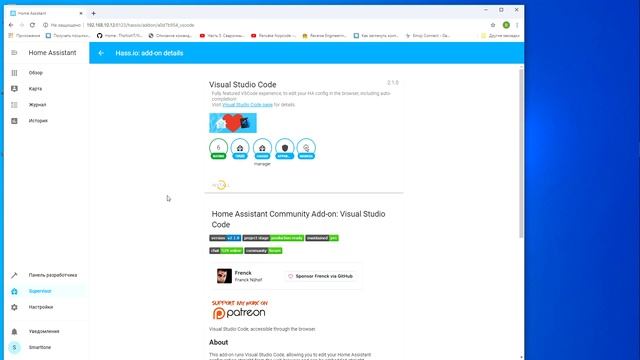Viewport: 640px width, 360px height.
Task: Open the Visual Studio Code page link
Action: 247,104
